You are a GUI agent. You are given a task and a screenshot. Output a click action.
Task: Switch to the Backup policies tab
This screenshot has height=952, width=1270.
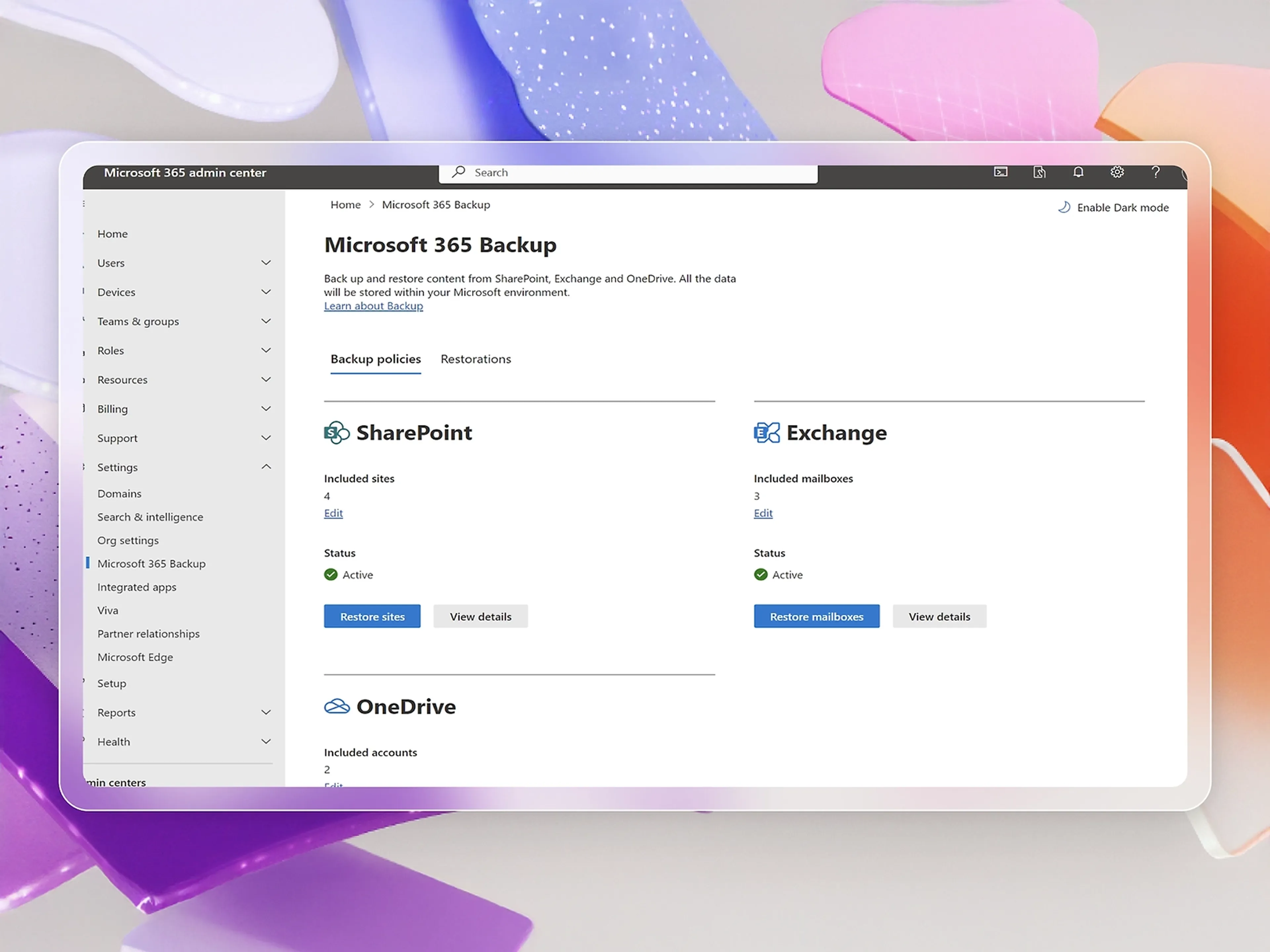375,359
